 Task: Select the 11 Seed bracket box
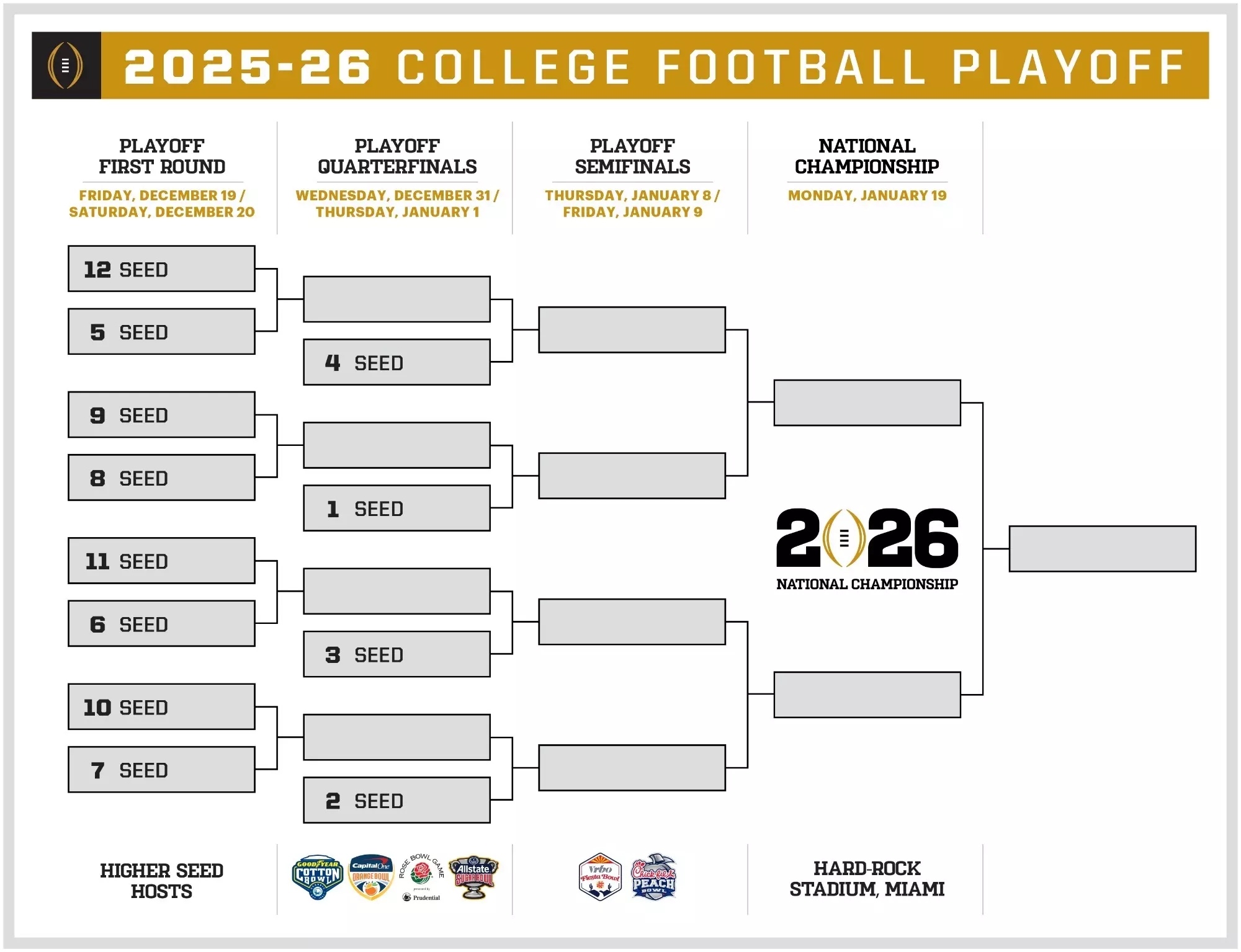pyautogui.click(x=161, y=561)
